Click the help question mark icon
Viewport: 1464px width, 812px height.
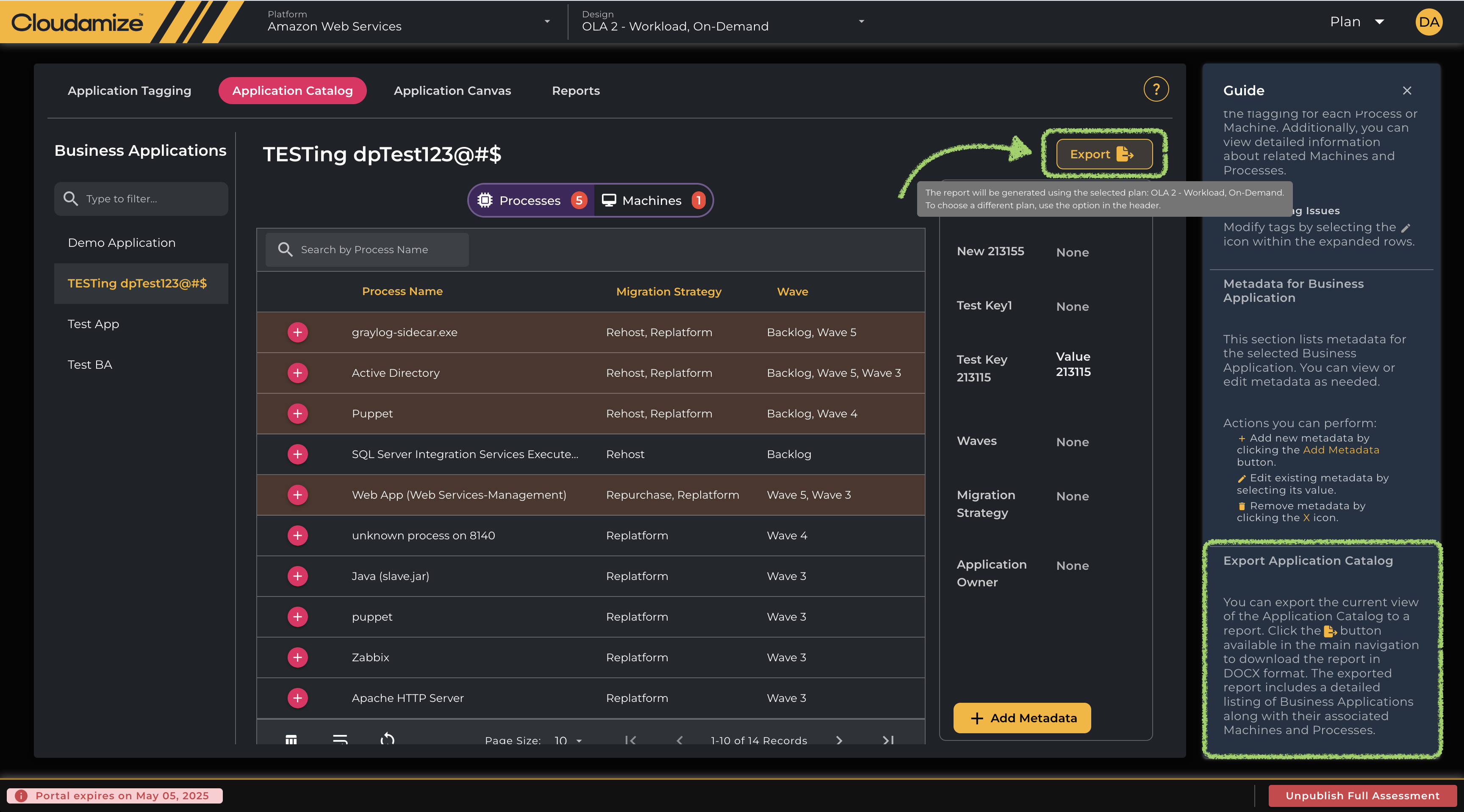[1156, 89]
